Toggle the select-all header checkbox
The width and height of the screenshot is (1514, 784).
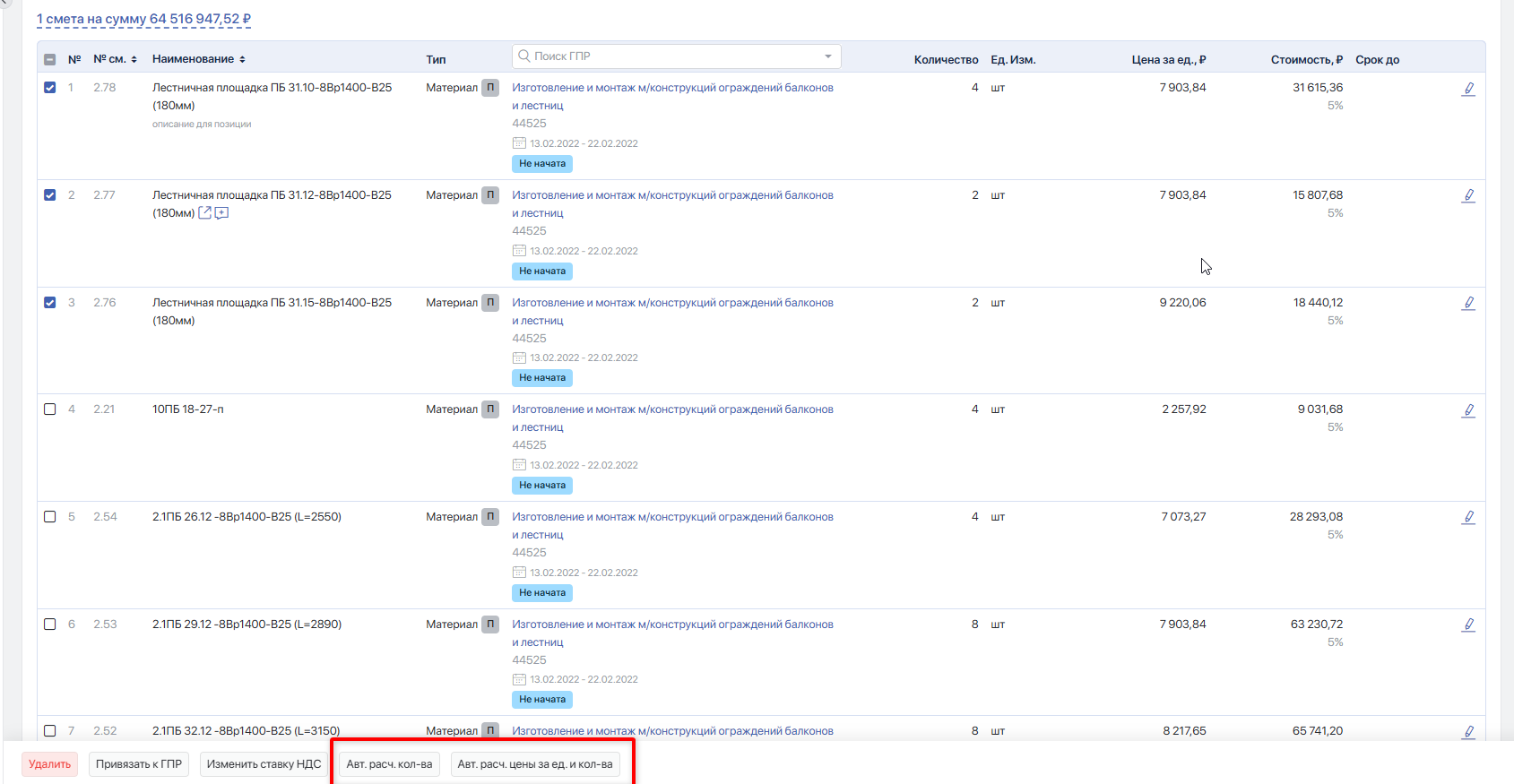tap(50, 60)
